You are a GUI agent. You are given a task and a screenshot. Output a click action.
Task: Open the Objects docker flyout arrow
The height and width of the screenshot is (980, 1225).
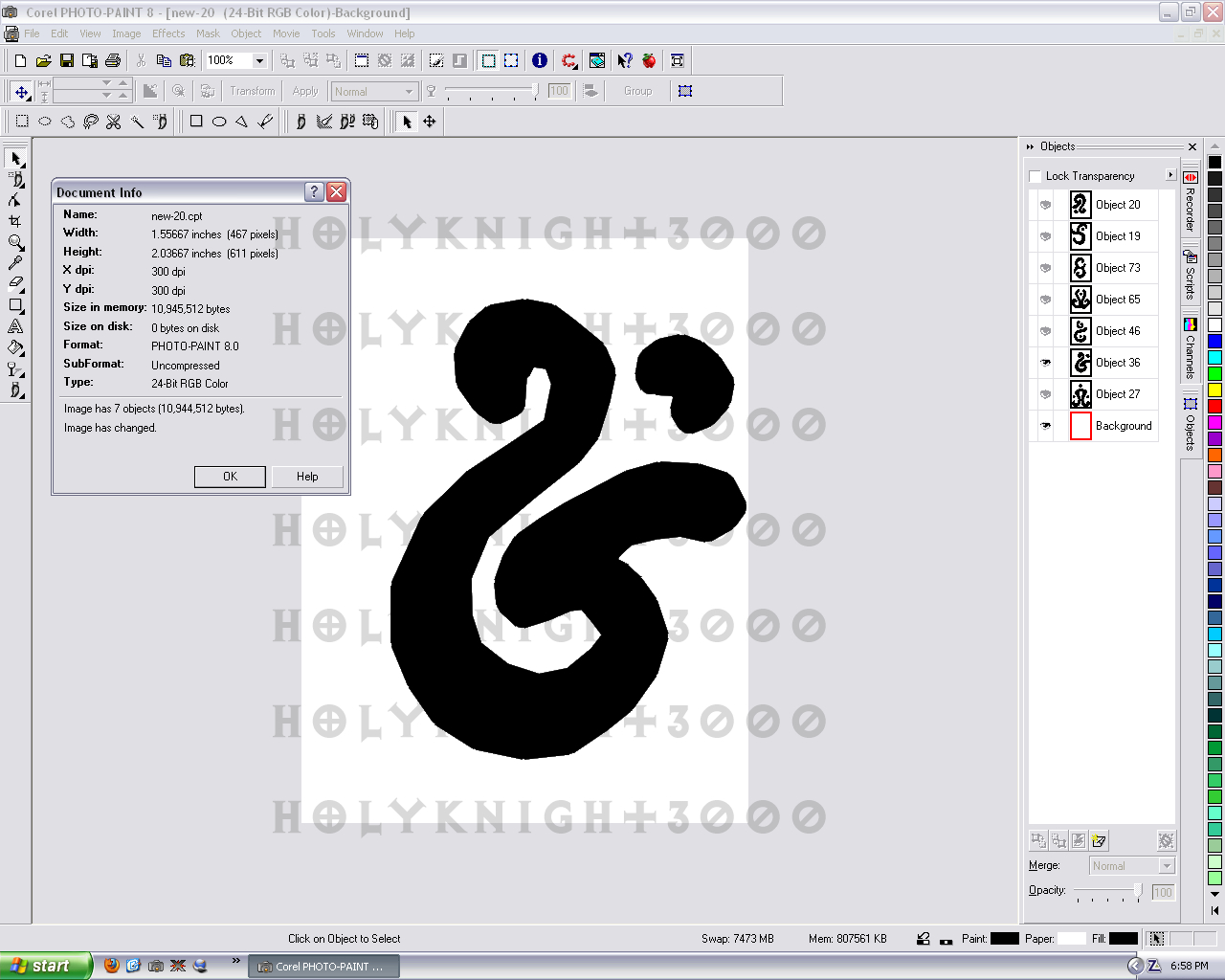pos(1170,175)
